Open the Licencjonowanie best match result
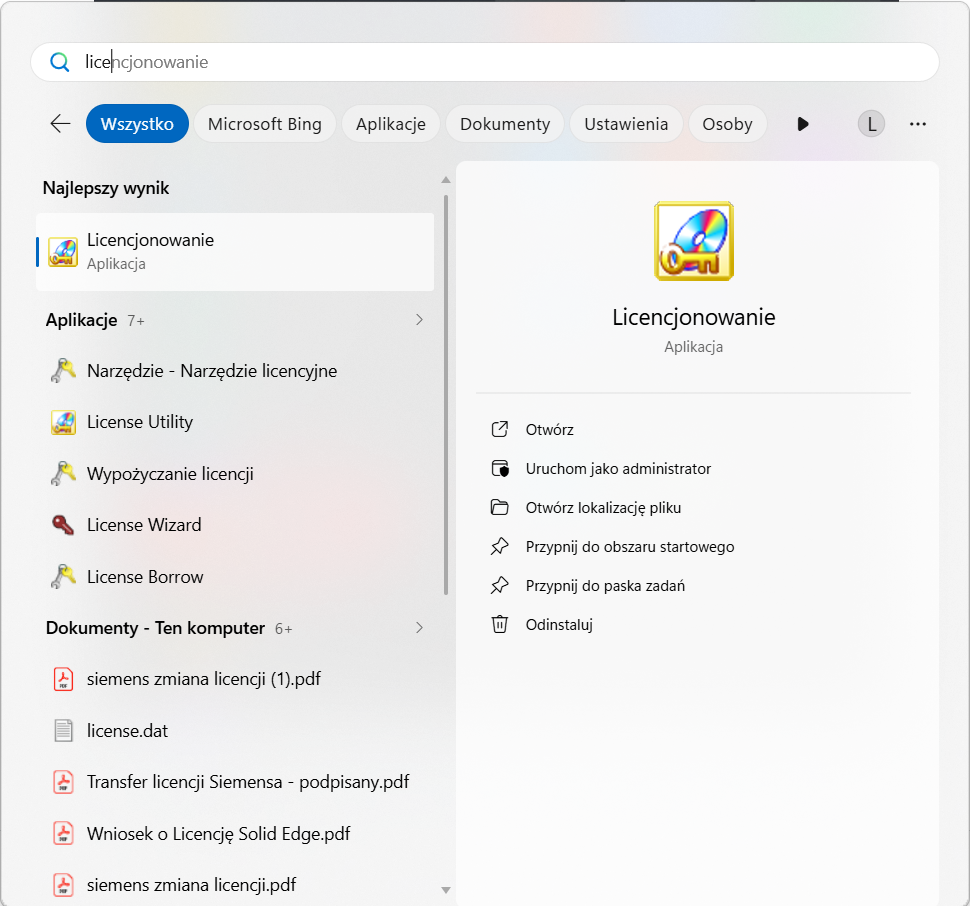Screen dimensions: 970x906 [x=235, y=252]
